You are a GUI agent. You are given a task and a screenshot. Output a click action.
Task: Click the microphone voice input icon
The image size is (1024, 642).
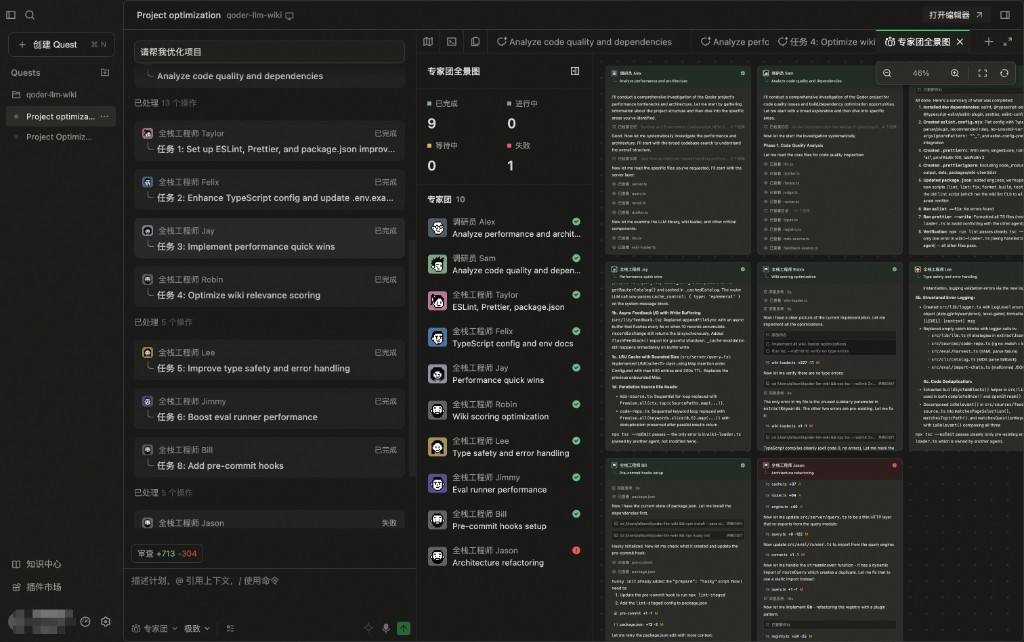pyautogui.click(x=386, y=628)
